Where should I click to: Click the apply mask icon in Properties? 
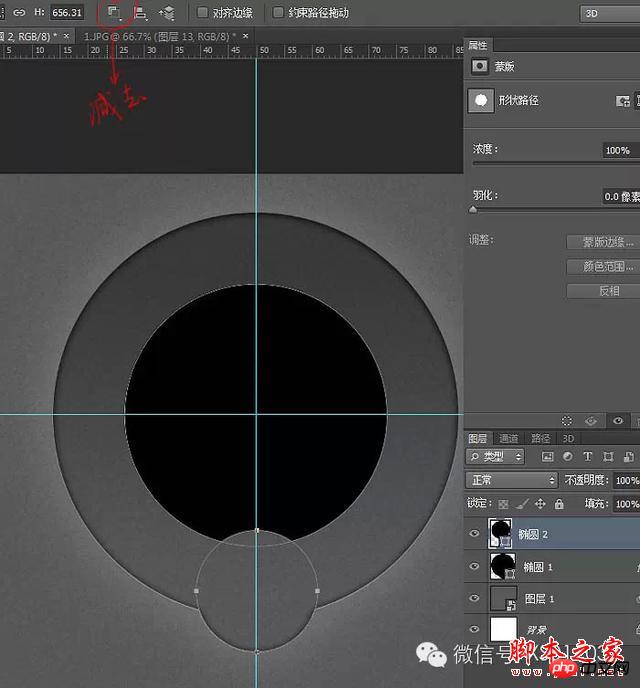click(591, 421)
